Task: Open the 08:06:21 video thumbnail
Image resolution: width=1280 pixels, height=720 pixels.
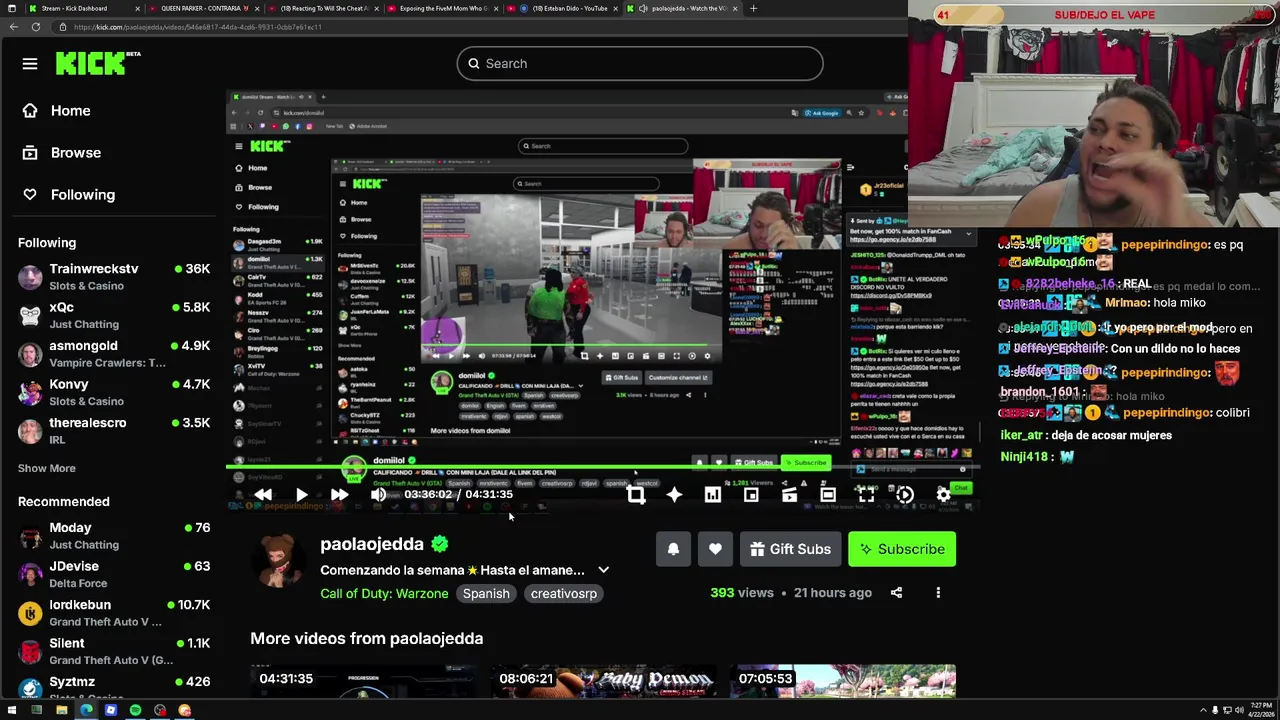Action: tap(603, 681)
